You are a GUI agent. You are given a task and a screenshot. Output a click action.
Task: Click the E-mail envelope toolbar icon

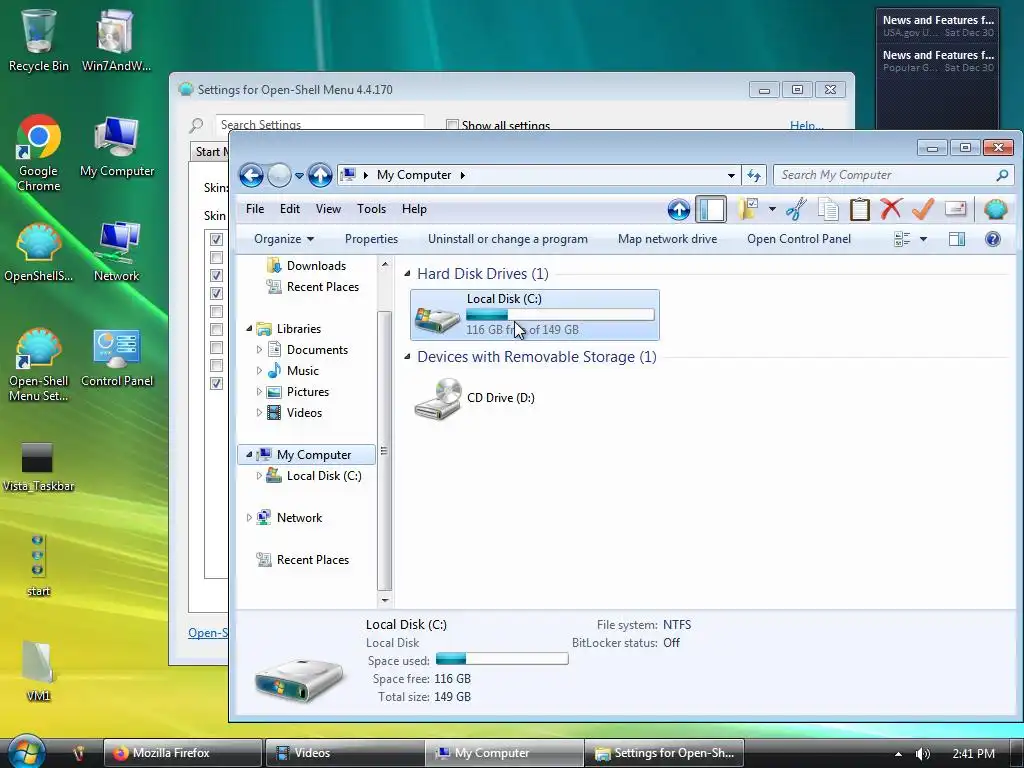click(955, 209)
